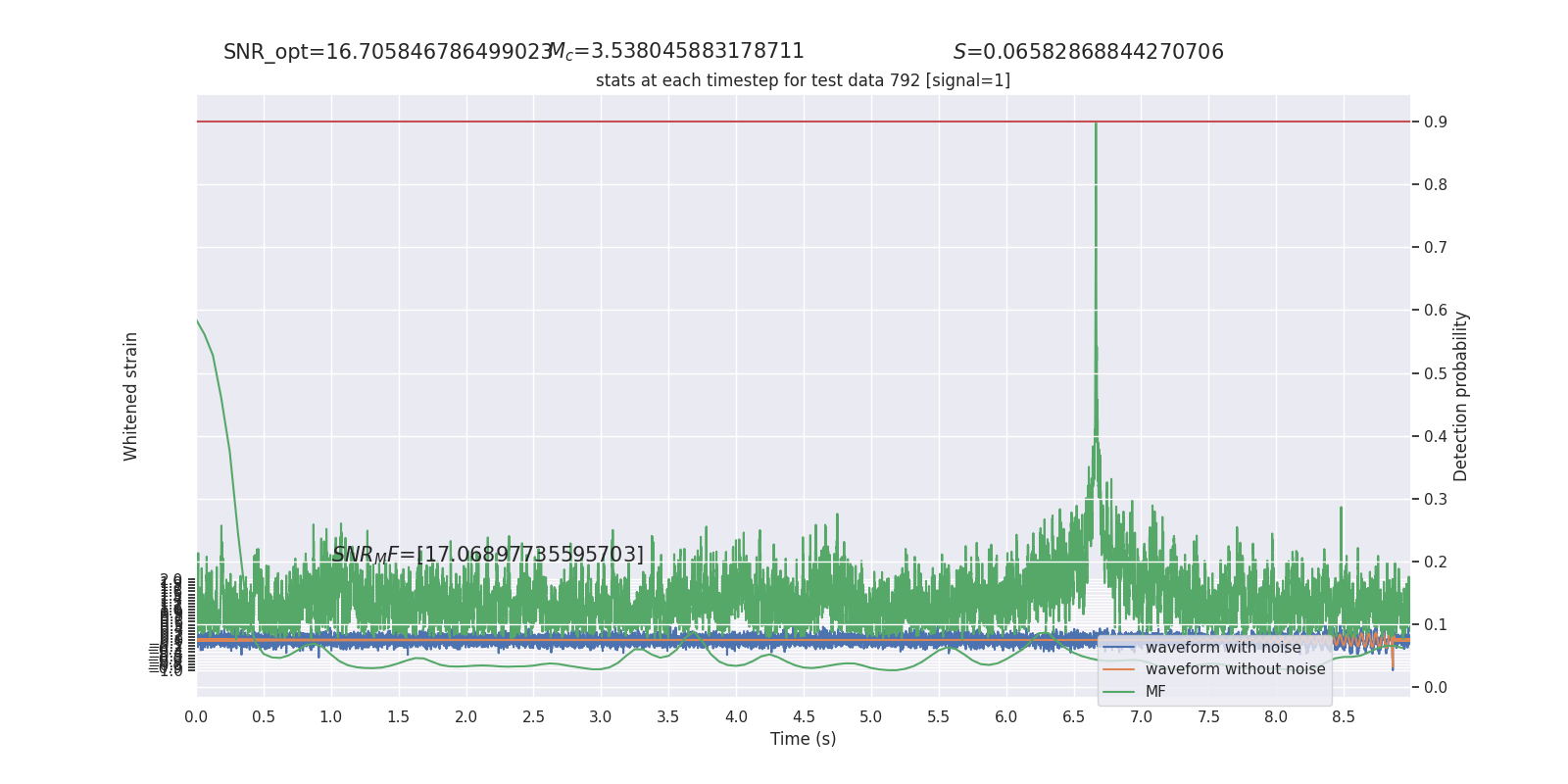
Task: Click x-axis tick label 4.0
Action: (736, 717)
